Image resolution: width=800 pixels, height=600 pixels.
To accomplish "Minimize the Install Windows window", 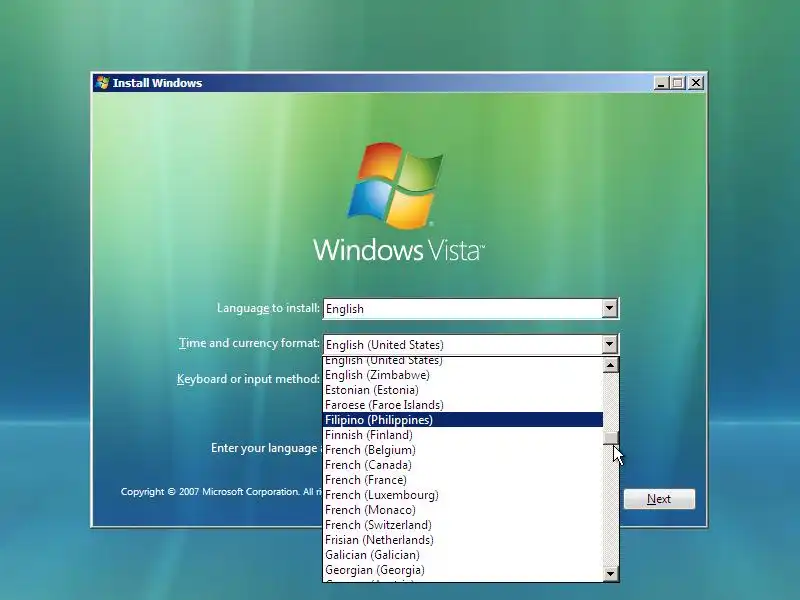I will click(661, 83).
